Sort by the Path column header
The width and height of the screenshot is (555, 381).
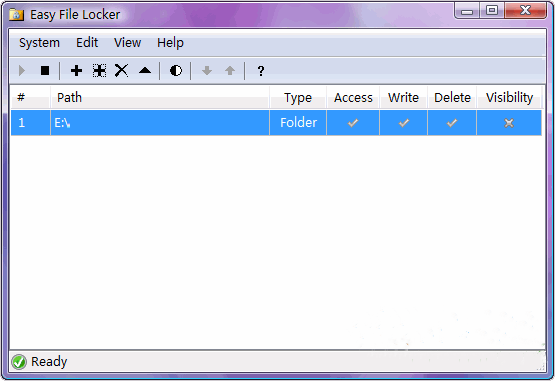tap(160, 97)
